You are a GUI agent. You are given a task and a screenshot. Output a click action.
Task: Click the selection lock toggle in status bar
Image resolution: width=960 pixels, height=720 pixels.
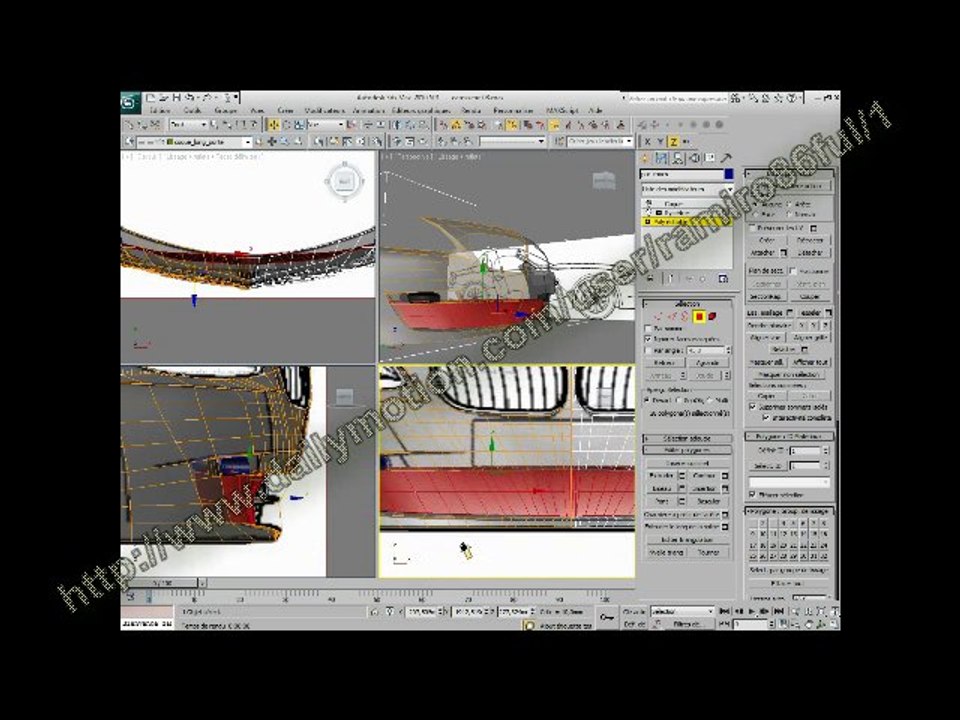click(375, 612)
